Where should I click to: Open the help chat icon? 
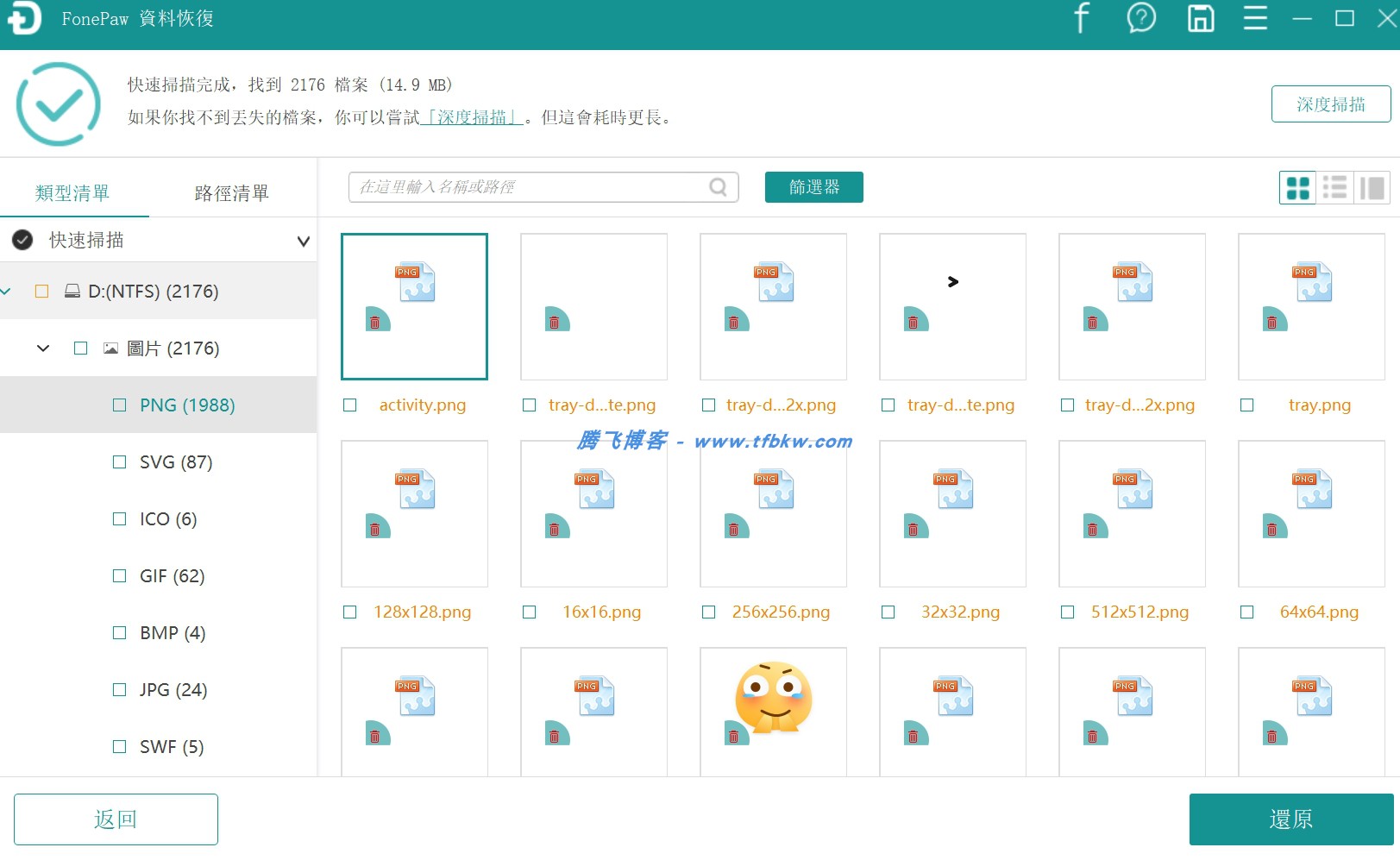tap(1141, 17)
